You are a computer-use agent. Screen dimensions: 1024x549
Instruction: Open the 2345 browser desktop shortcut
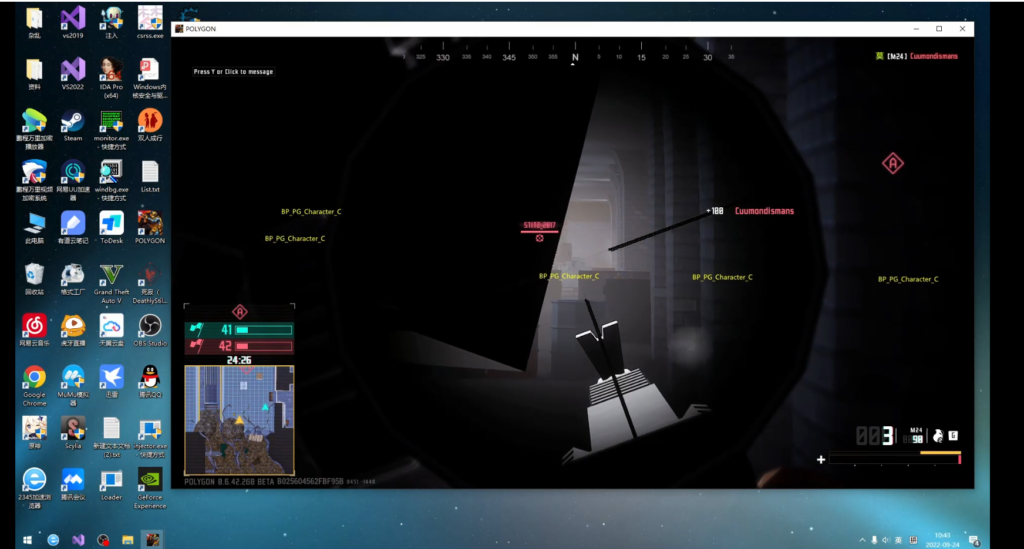[x=34, y=488]
